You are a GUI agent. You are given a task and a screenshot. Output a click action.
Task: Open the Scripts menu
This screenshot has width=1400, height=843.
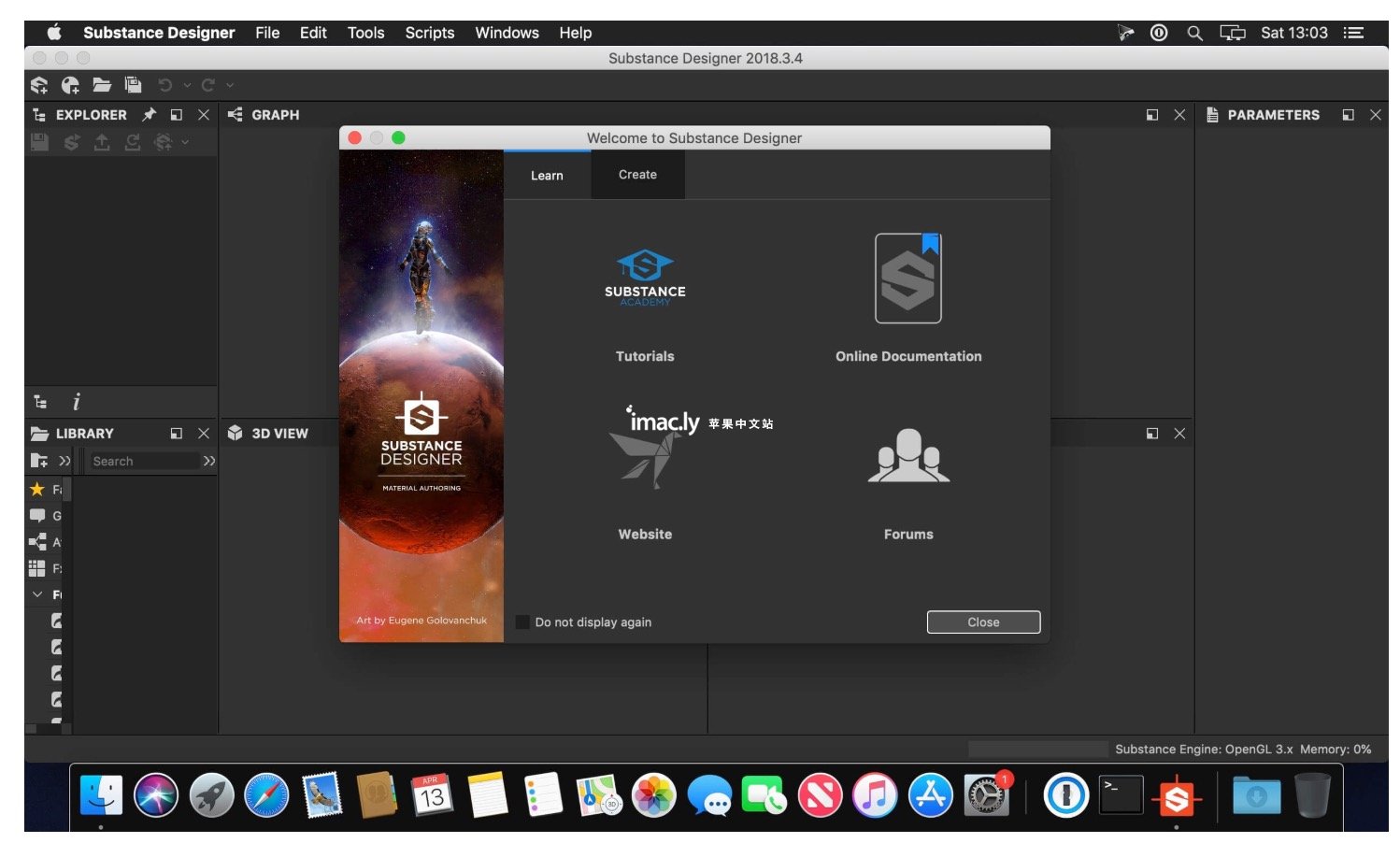point(430,33)
